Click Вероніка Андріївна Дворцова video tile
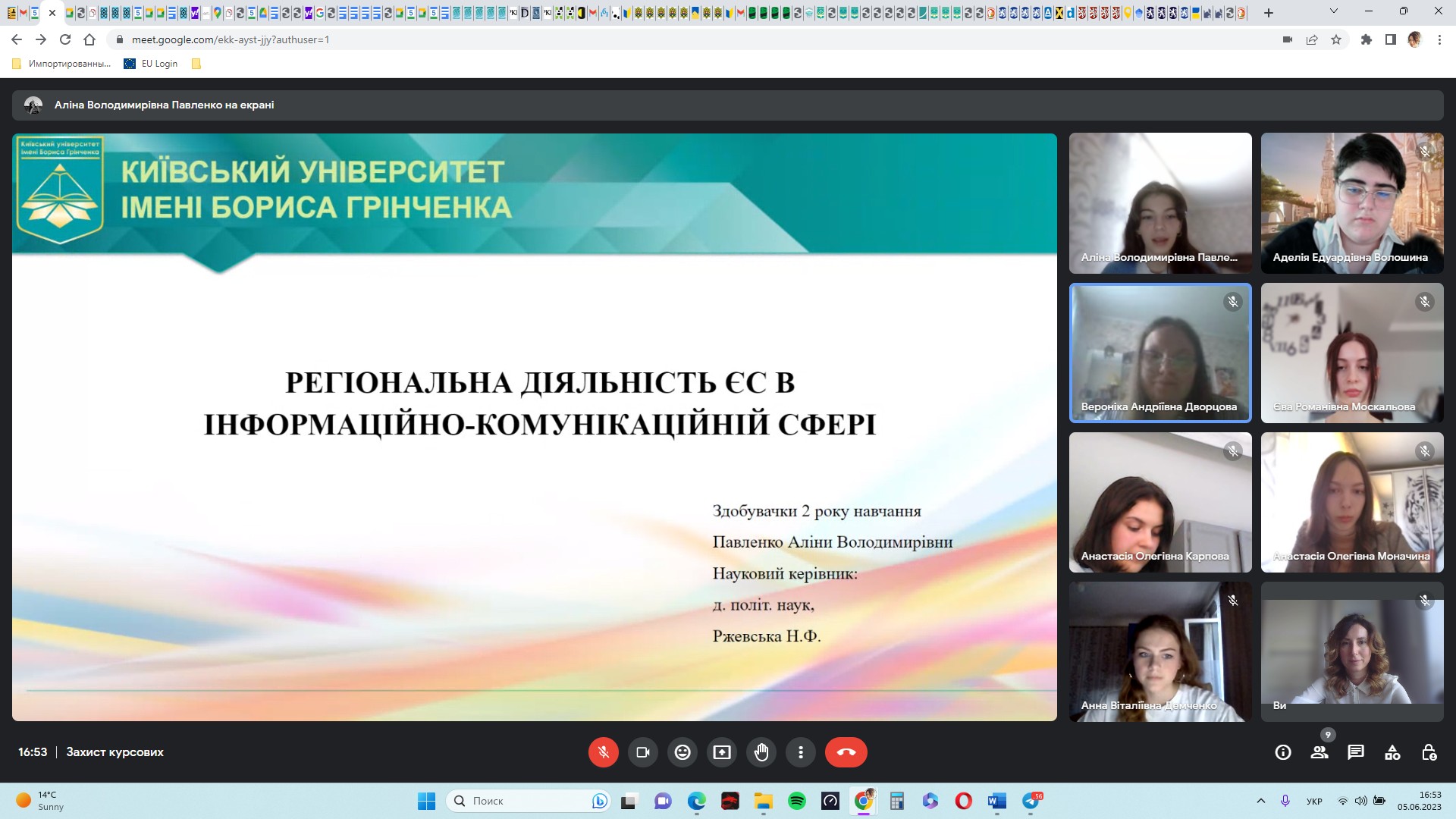The width and height of the screenshot is (1456, 819). click(1160, 353)
